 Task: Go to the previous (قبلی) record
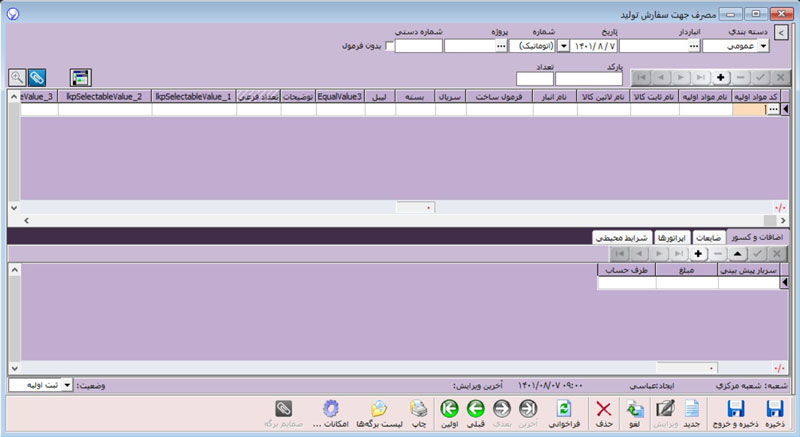tap(475, 410)
